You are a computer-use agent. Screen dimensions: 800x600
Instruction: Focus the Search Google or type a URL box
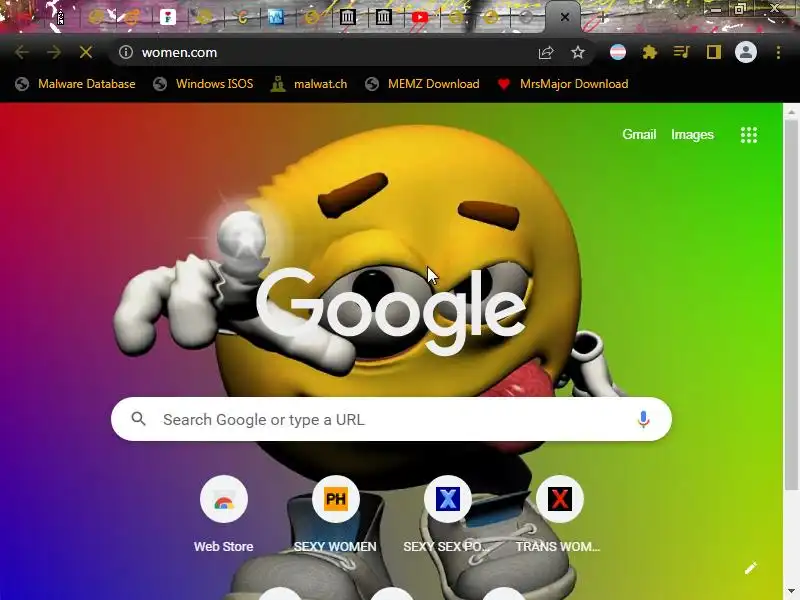[391, 419]
